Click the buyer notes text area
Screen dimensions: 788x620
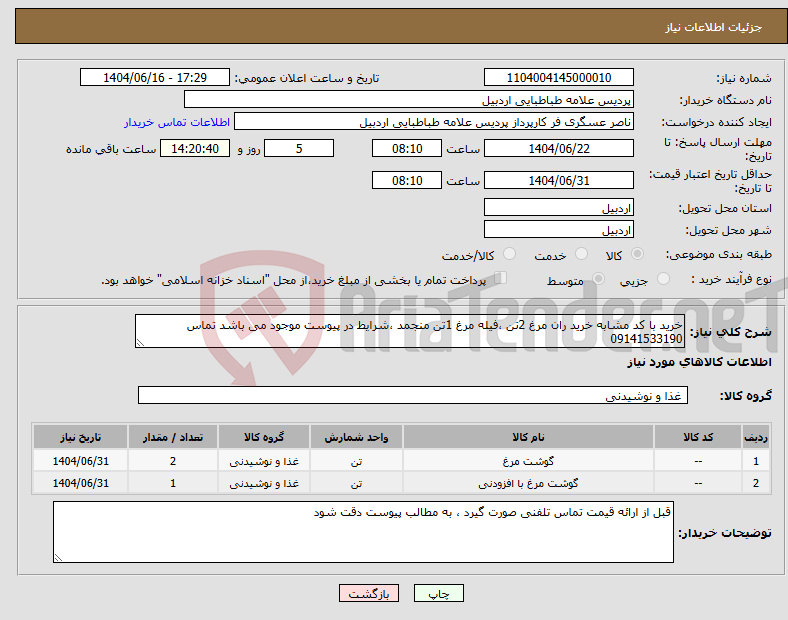pyautogui.click(x=363, y=532)
